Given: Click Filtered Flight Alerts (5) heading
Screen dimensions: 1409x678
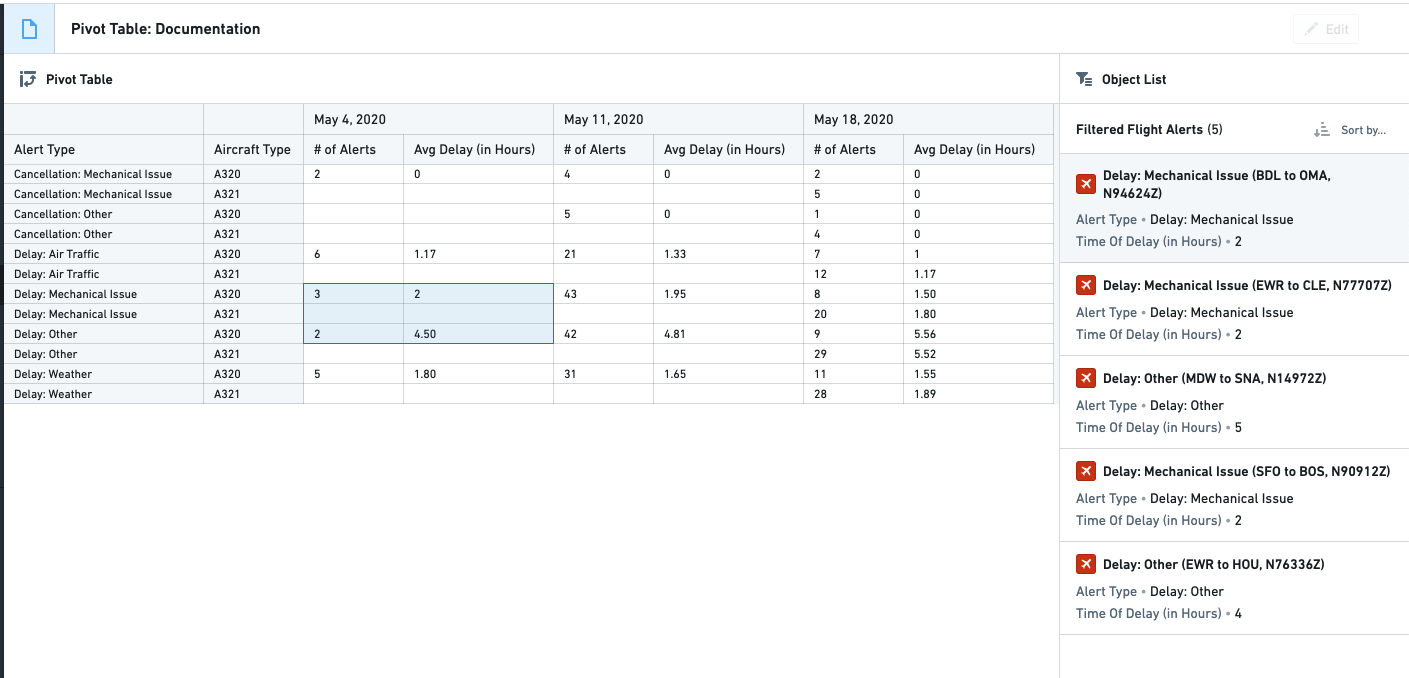Looking at the screenshot, I should (1149, 130).
